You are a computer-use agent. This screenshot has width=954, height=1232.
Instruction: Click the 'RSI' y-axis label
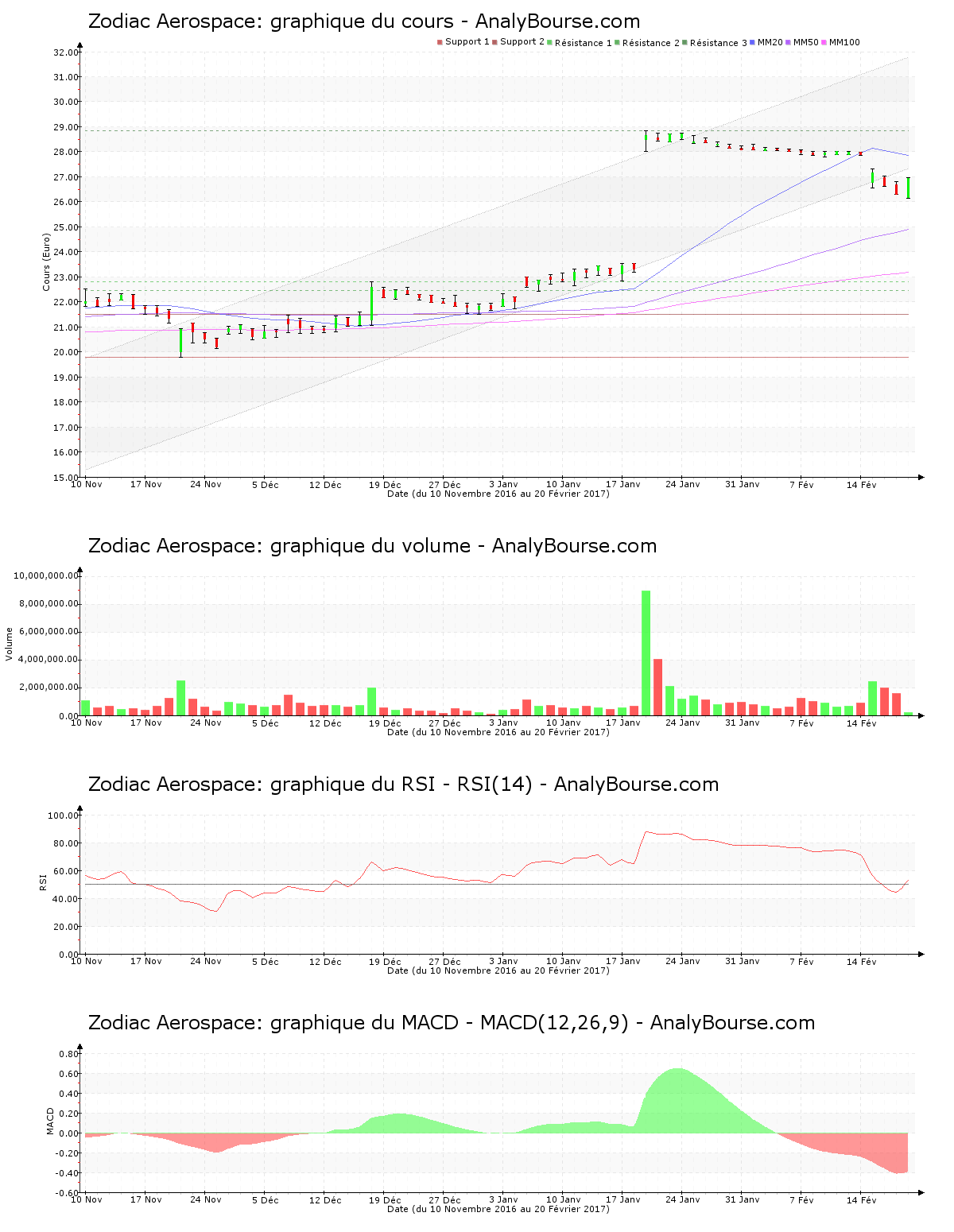(43, 882)
